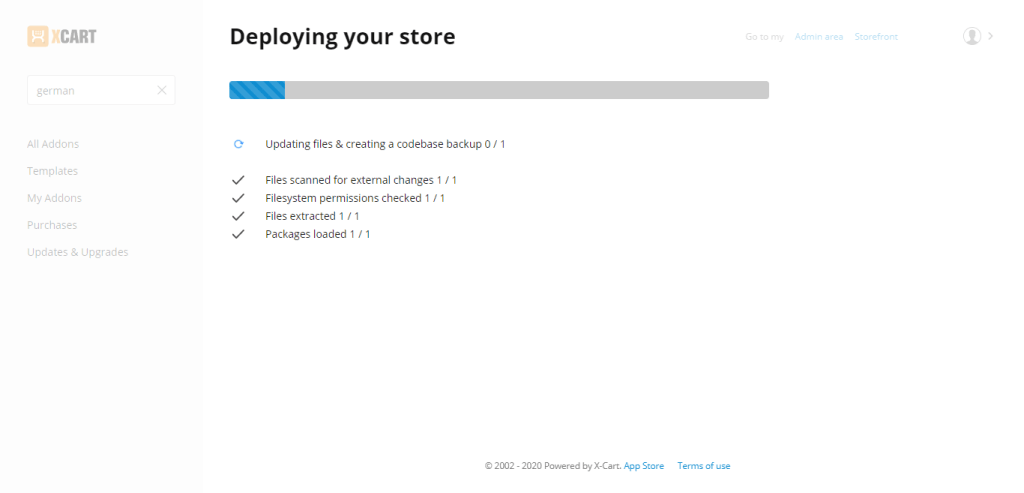Click the 'Go to my' label
This screenshot has width=1024, height=493.
tap(764, 37)
